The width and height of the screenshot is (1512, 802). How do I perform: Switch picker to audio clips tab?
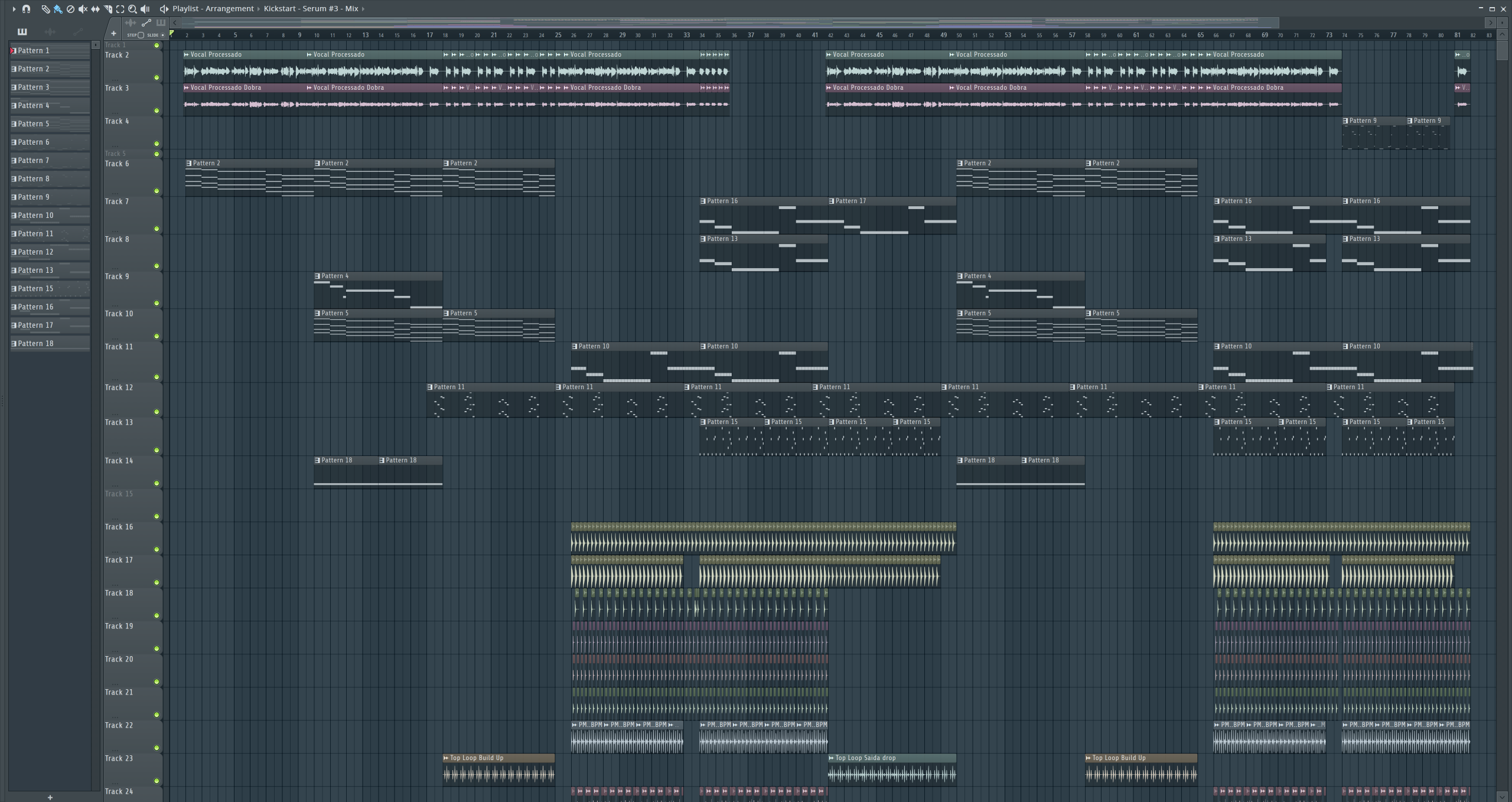click(x=50, y=32)
